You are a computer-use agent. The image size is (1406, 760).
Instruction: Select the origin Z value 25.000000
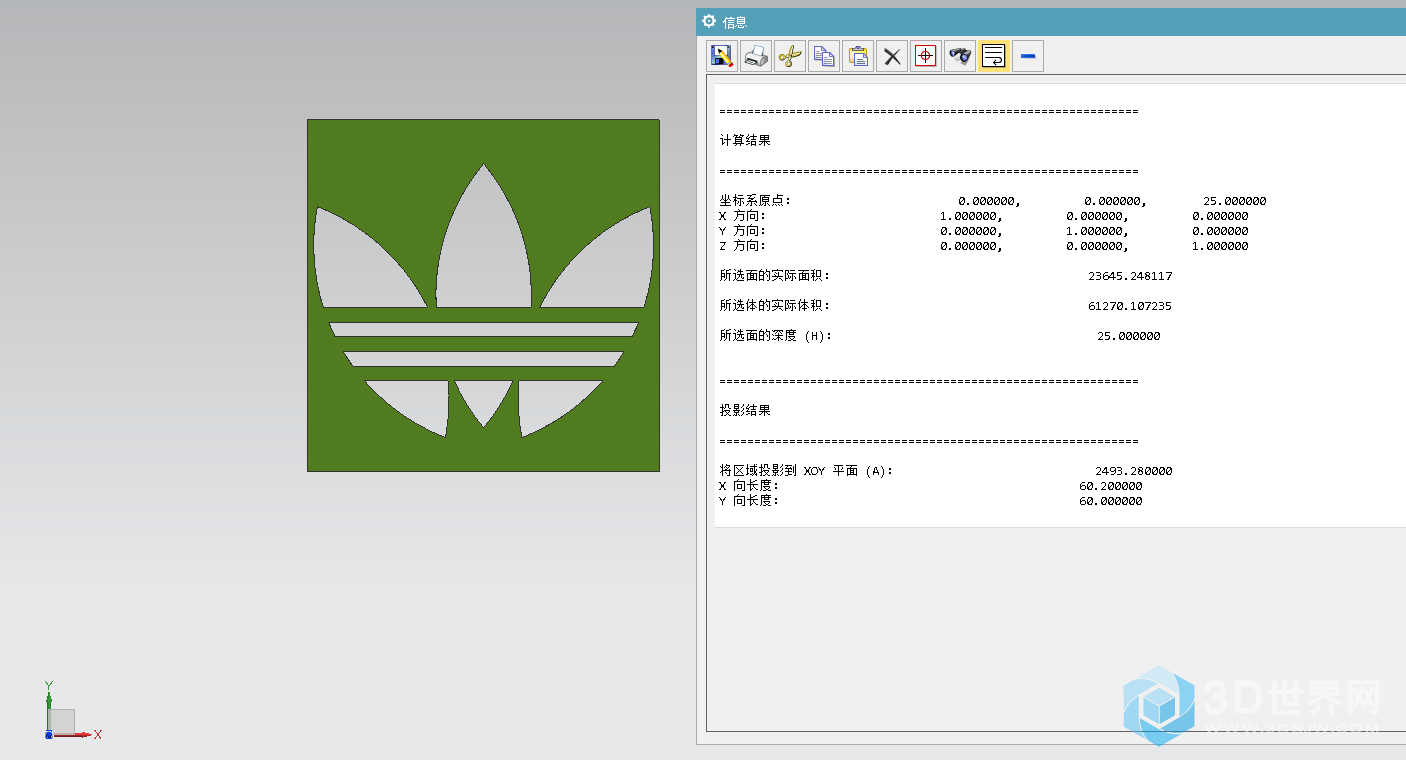(x=1235, y=201)
